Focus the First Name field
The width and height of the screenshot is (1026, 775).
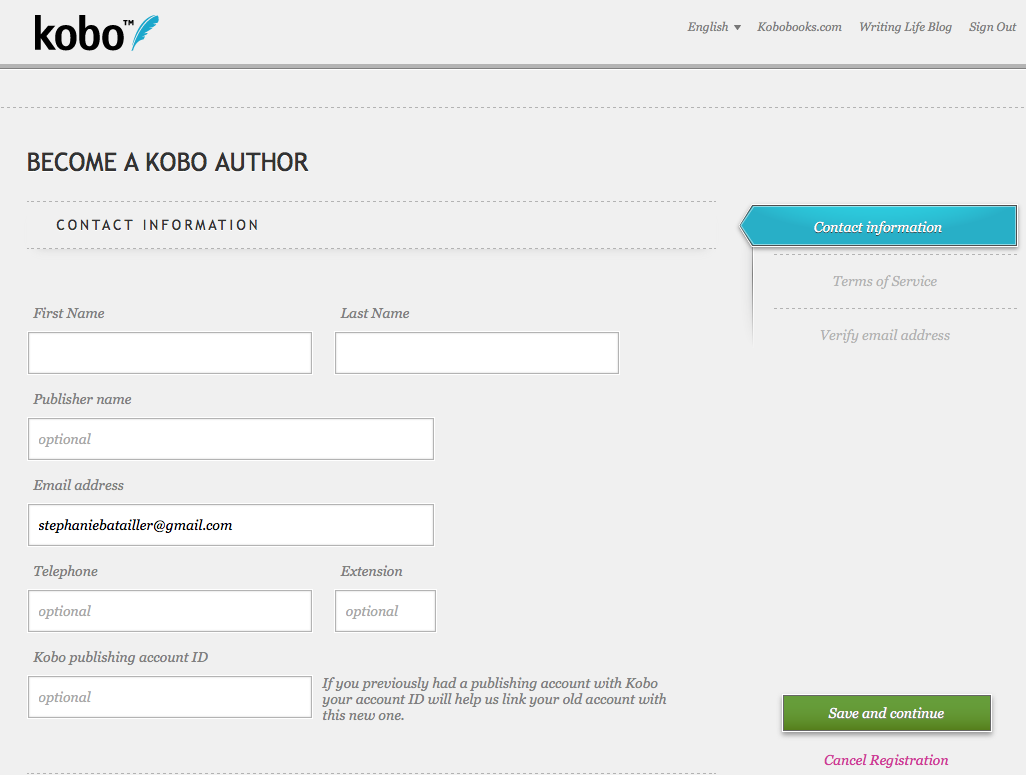point(170,353)
